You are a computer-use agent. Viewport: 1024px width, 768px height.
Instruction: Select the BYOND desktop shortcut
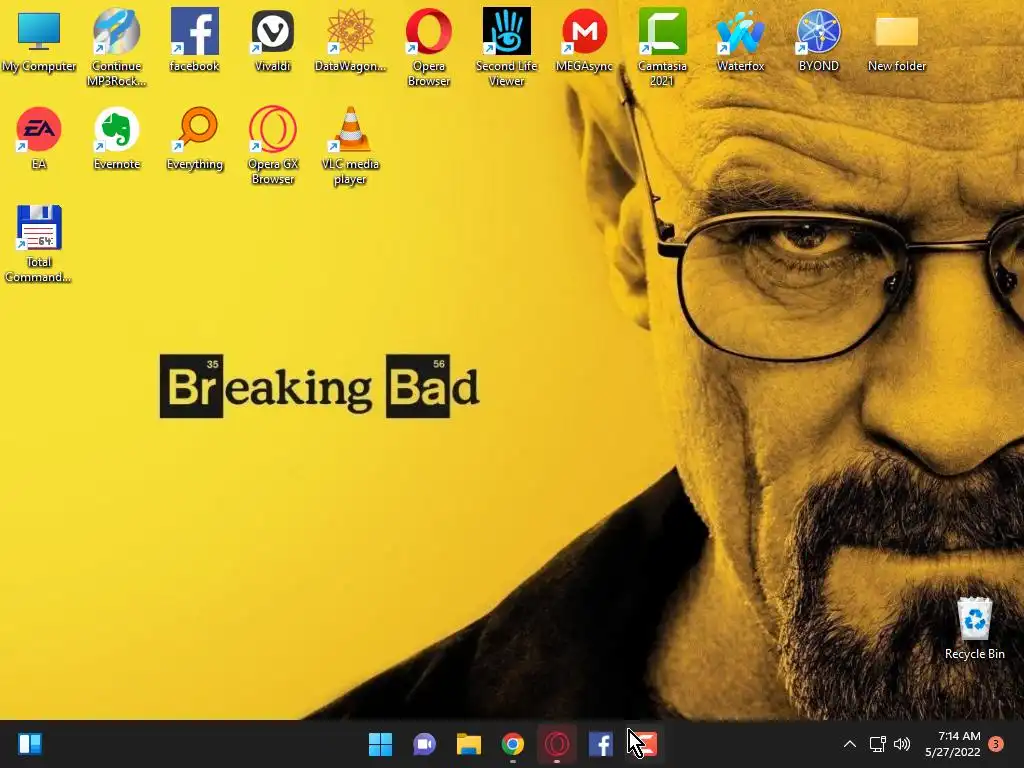818,41
